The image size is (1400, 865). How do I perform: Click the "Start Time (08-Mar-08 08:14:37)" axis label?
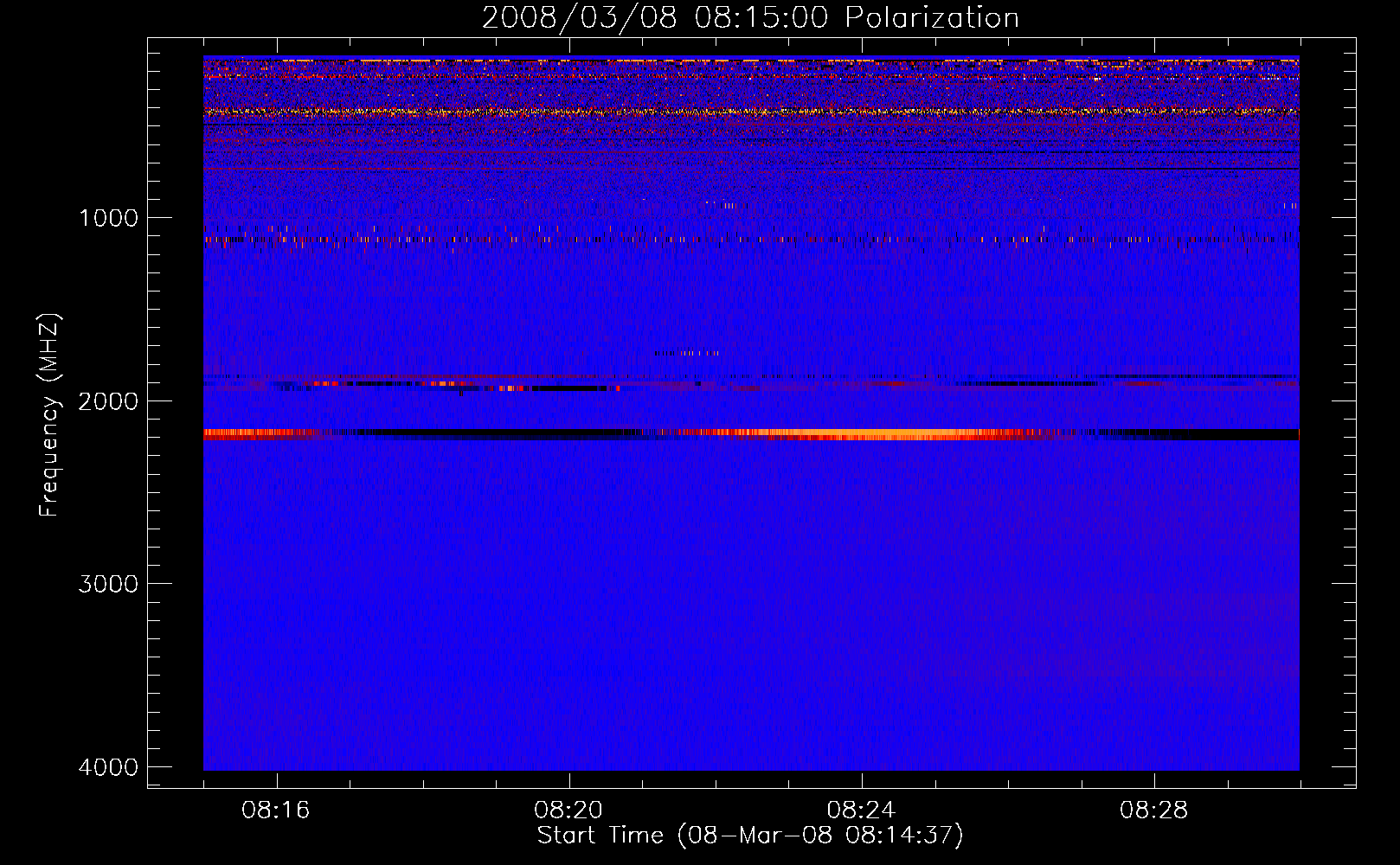tap(750, 836)
